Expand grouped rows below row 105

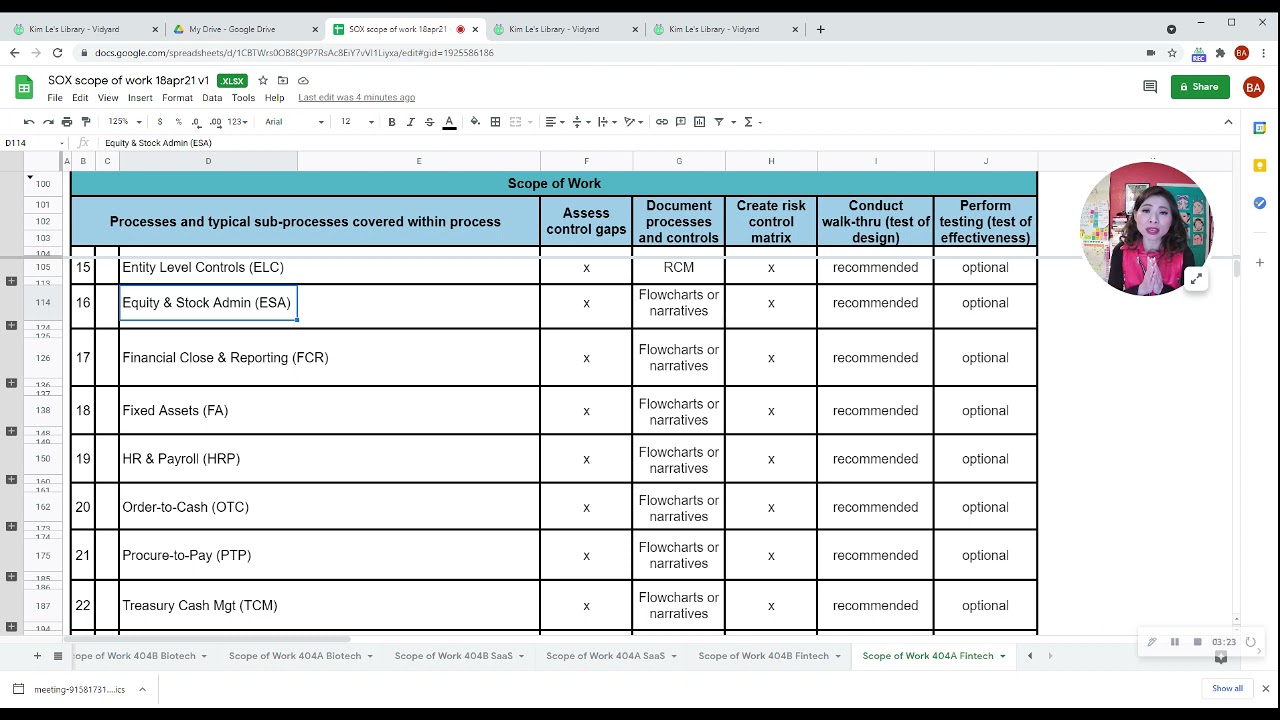11,282
